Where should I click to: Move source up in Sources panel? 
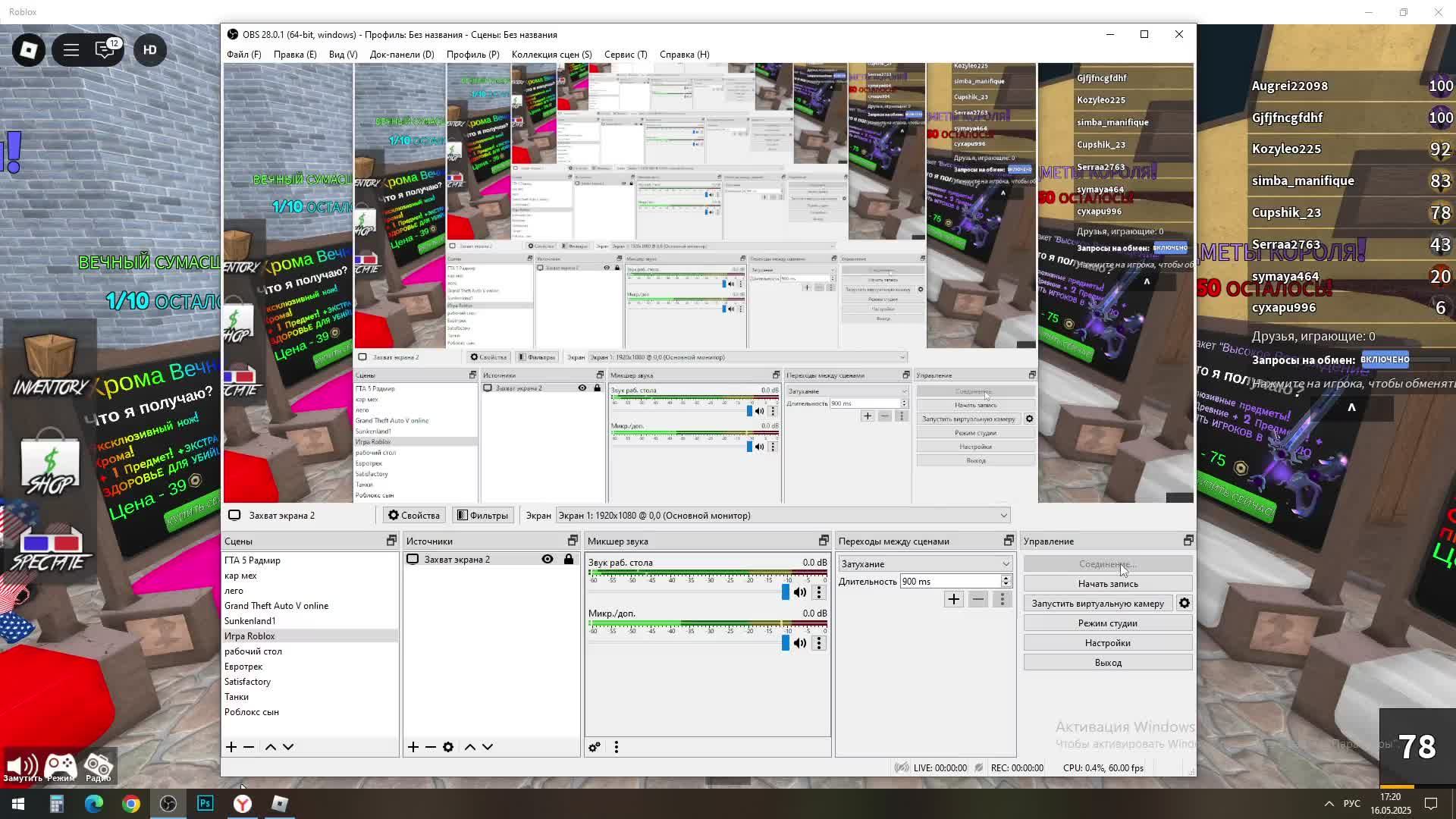(x=470, y=747)
